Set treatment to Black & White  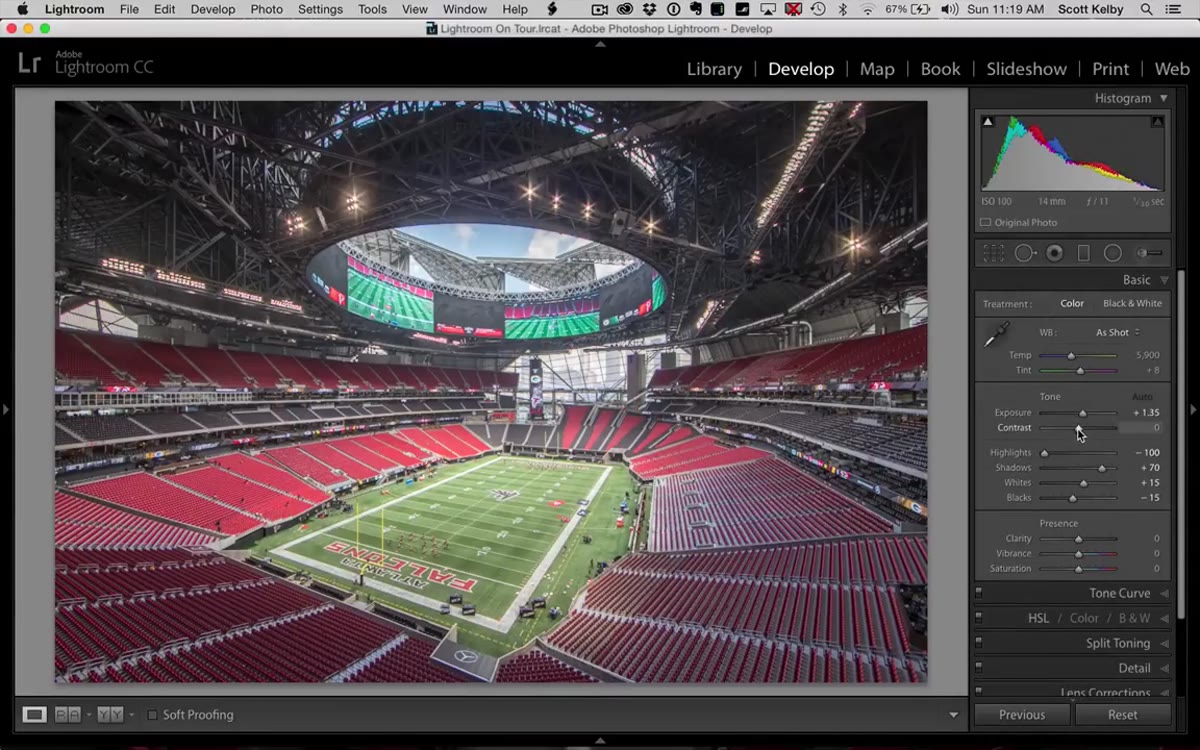pos(1132,304)
